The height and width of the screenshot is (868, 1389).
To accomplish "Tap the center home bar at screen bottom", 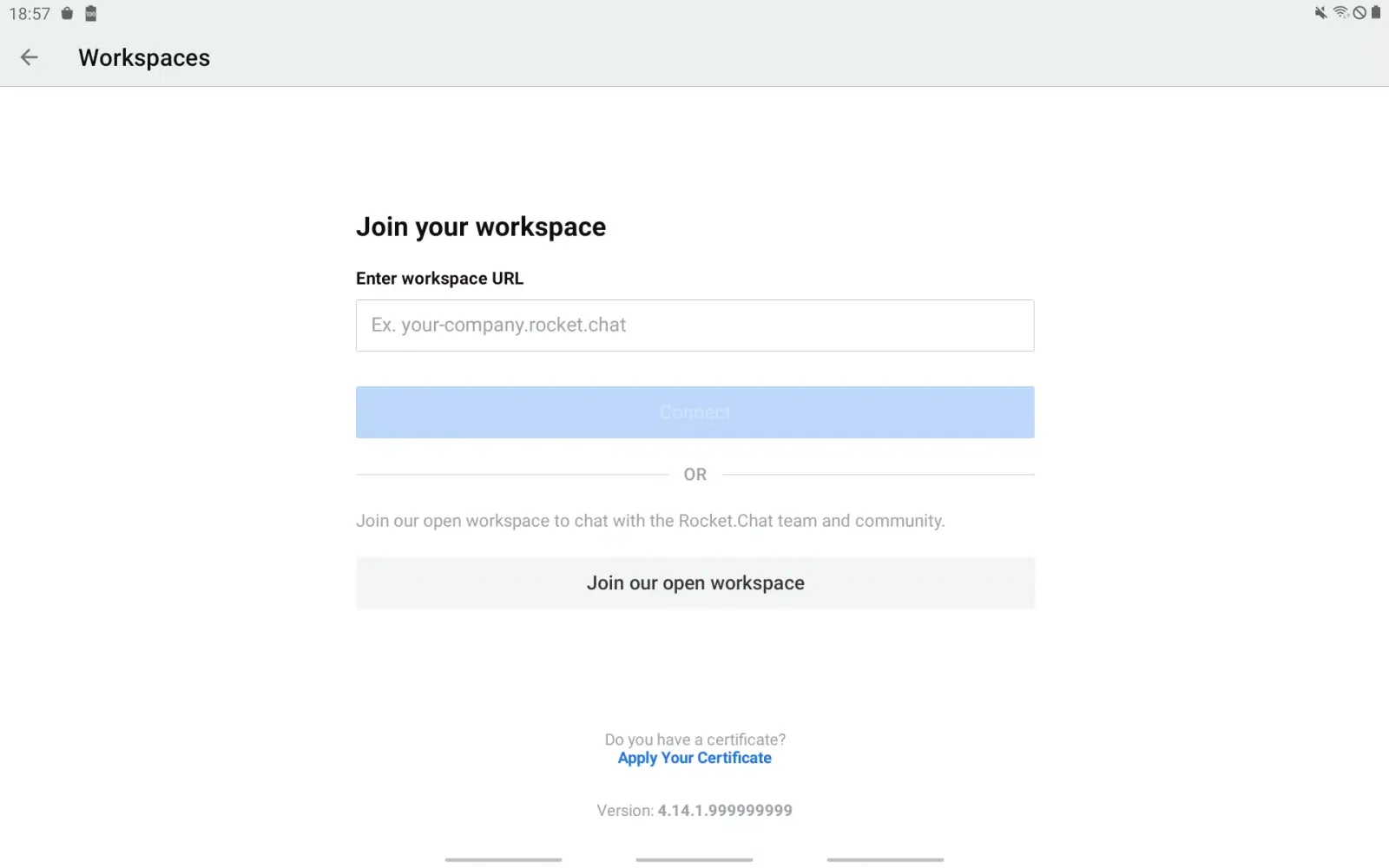I will tap(694, 859).
